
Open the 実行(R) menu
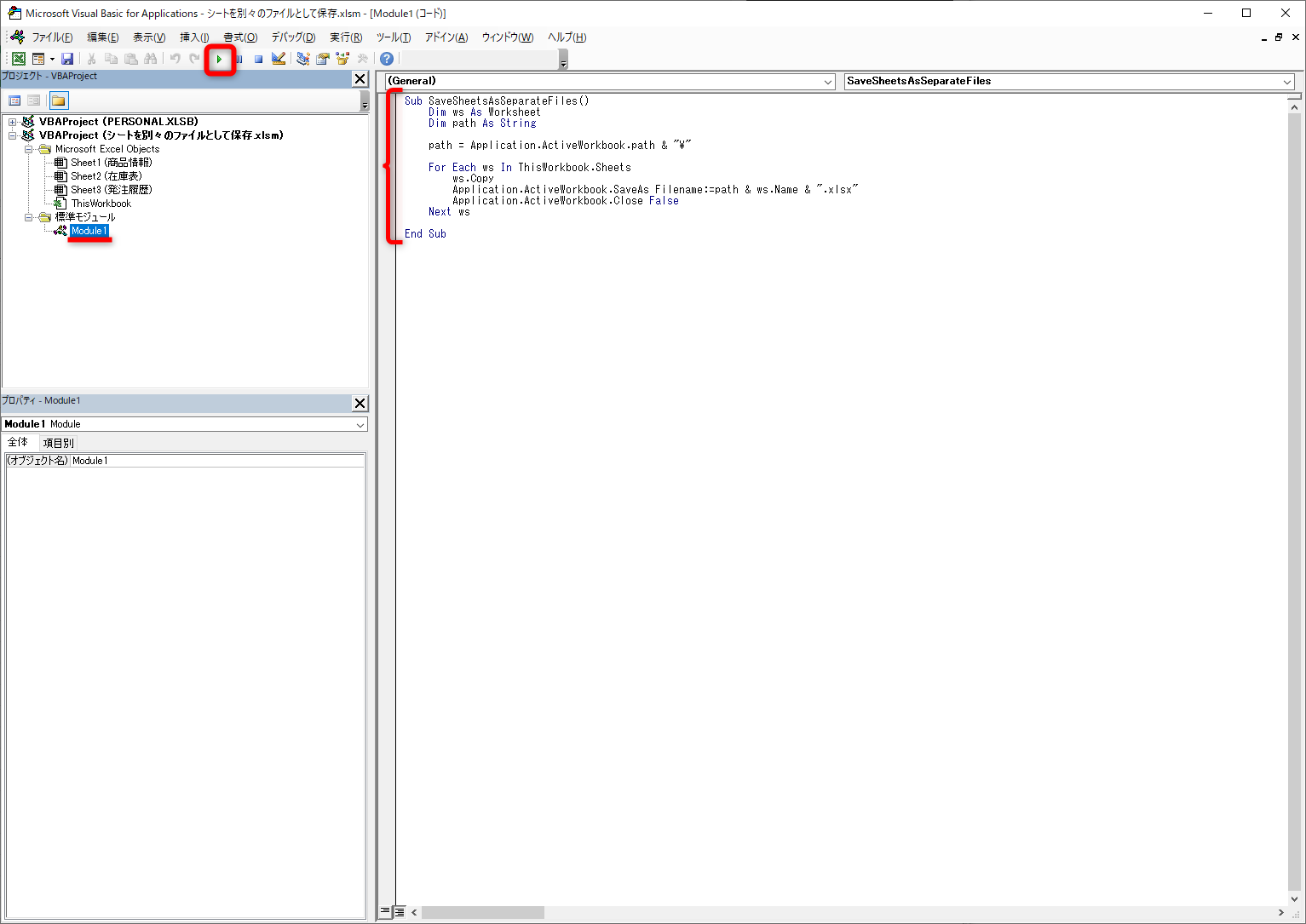346,37
